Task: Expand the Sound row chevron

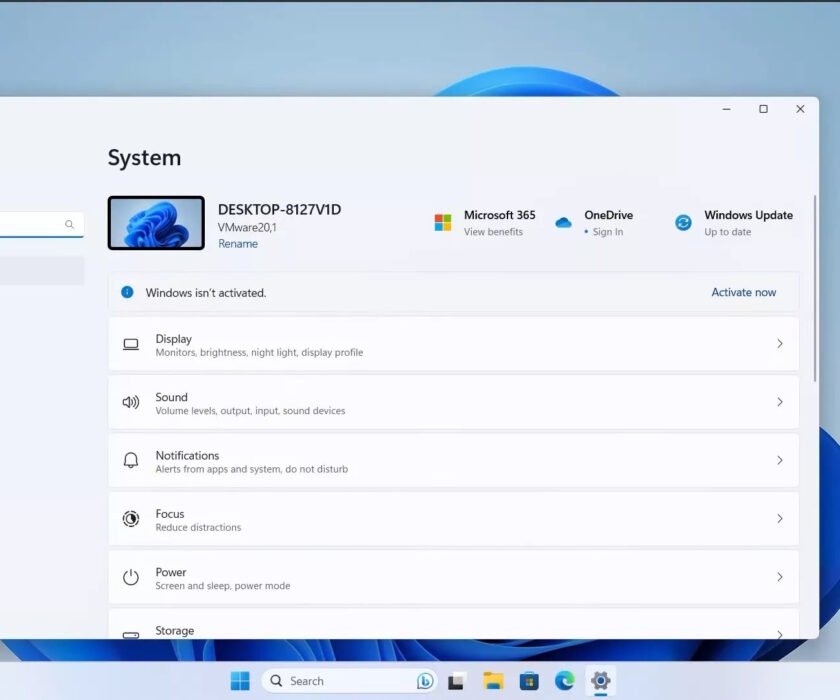Action: [779, 402]
